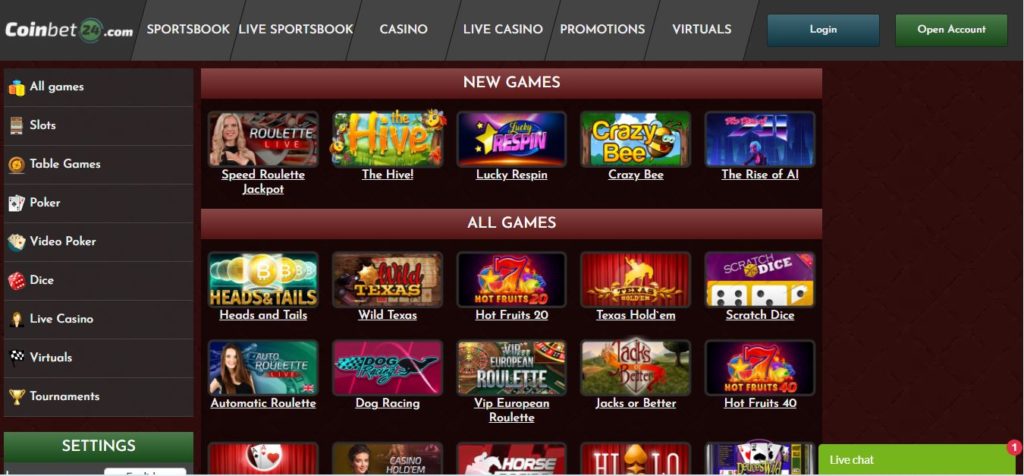This screenshot has width=1024, height=476.
Task: Click the red Dice icon
Action: [x=17, y=281]
